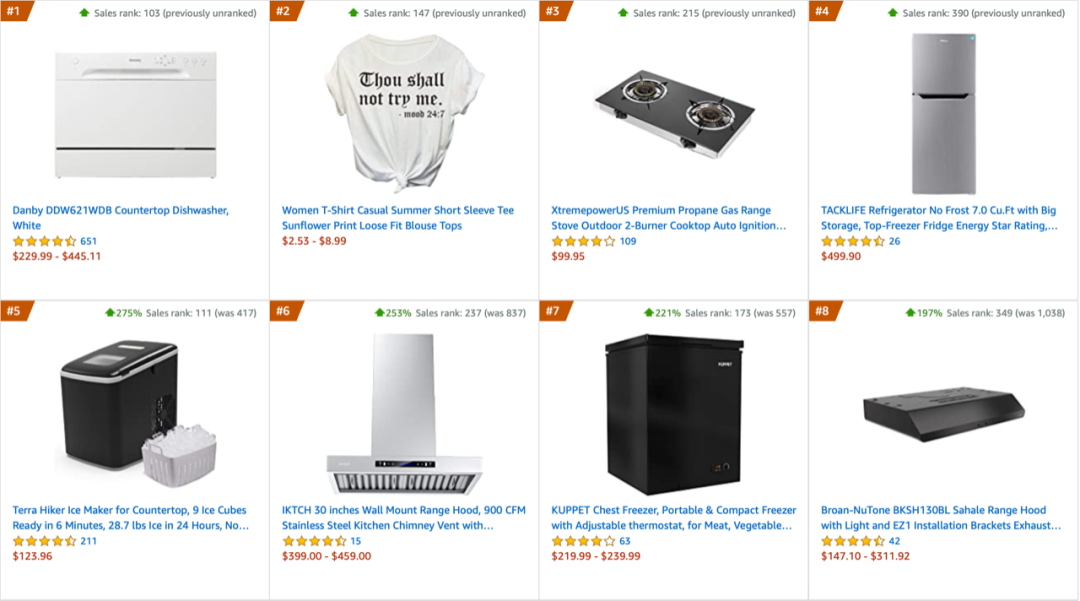This screenshot has width=1080, height=601.
Task: Click the star rating of the TACKLIFE refrigerator
Action: [853, 241]
